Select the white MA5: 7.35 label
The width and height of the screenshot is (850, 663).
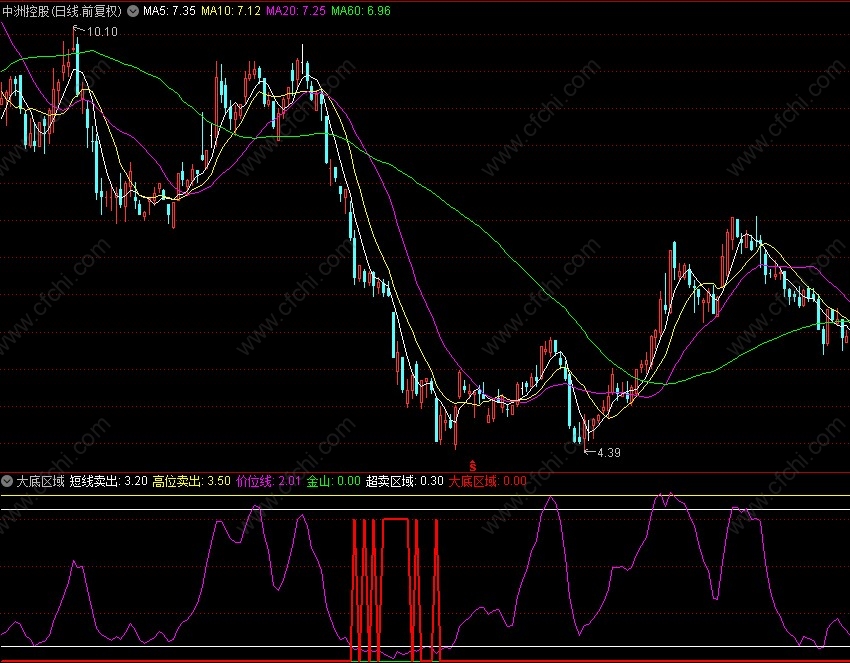[169, 11]
